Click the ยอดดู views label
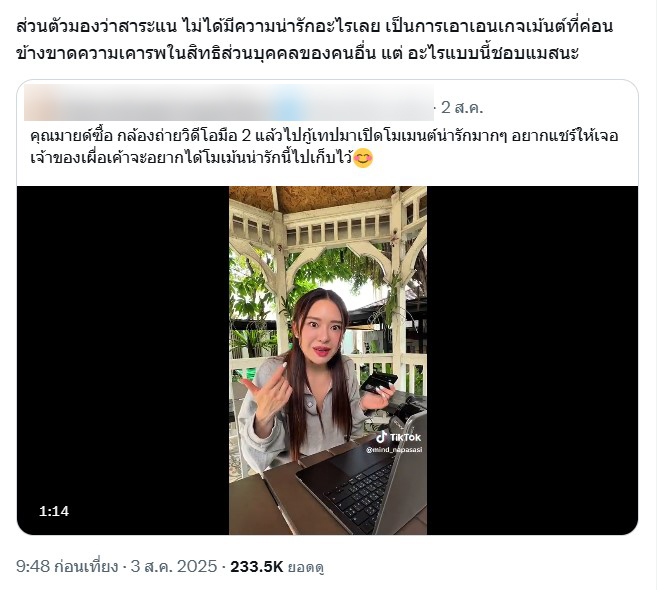Screen dimensions: 657x590 (306, 567)
